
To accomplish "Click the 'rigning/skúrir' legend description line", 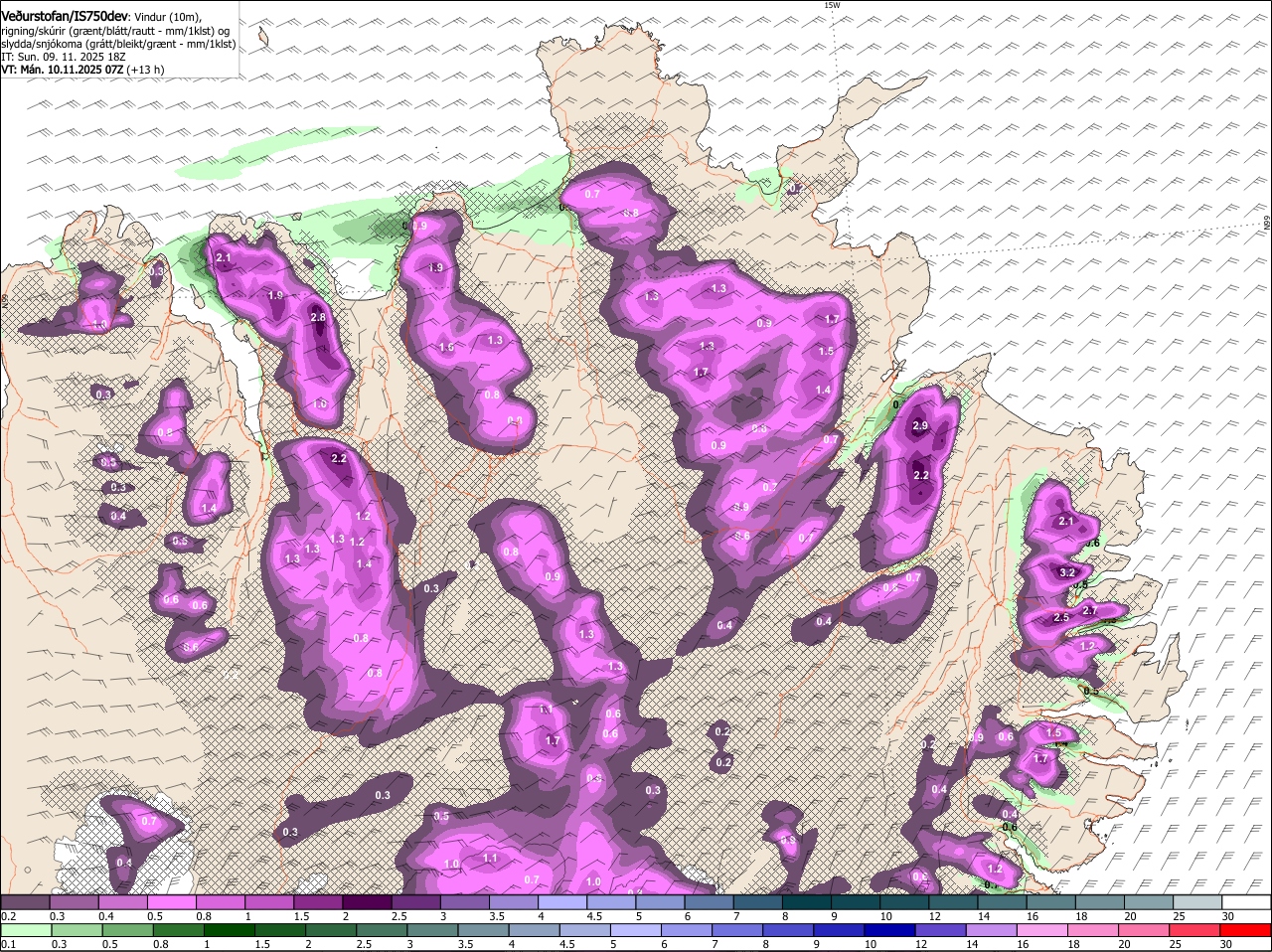I will 115,31.
